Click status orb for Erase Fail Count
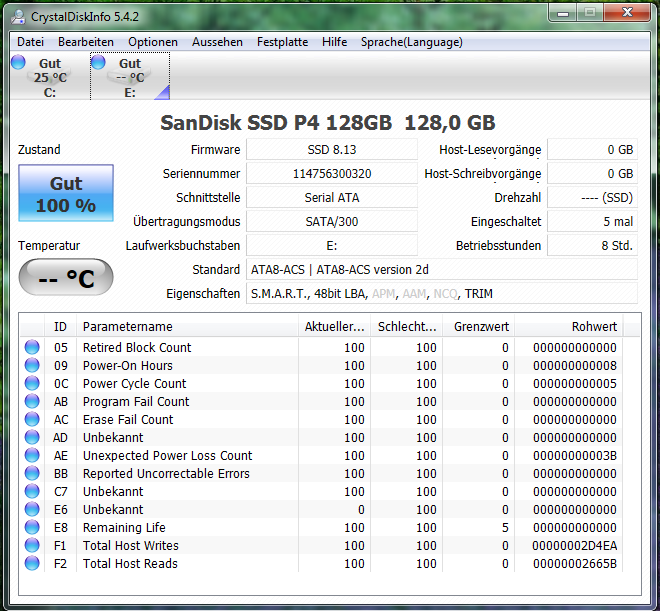 (32, 419)
